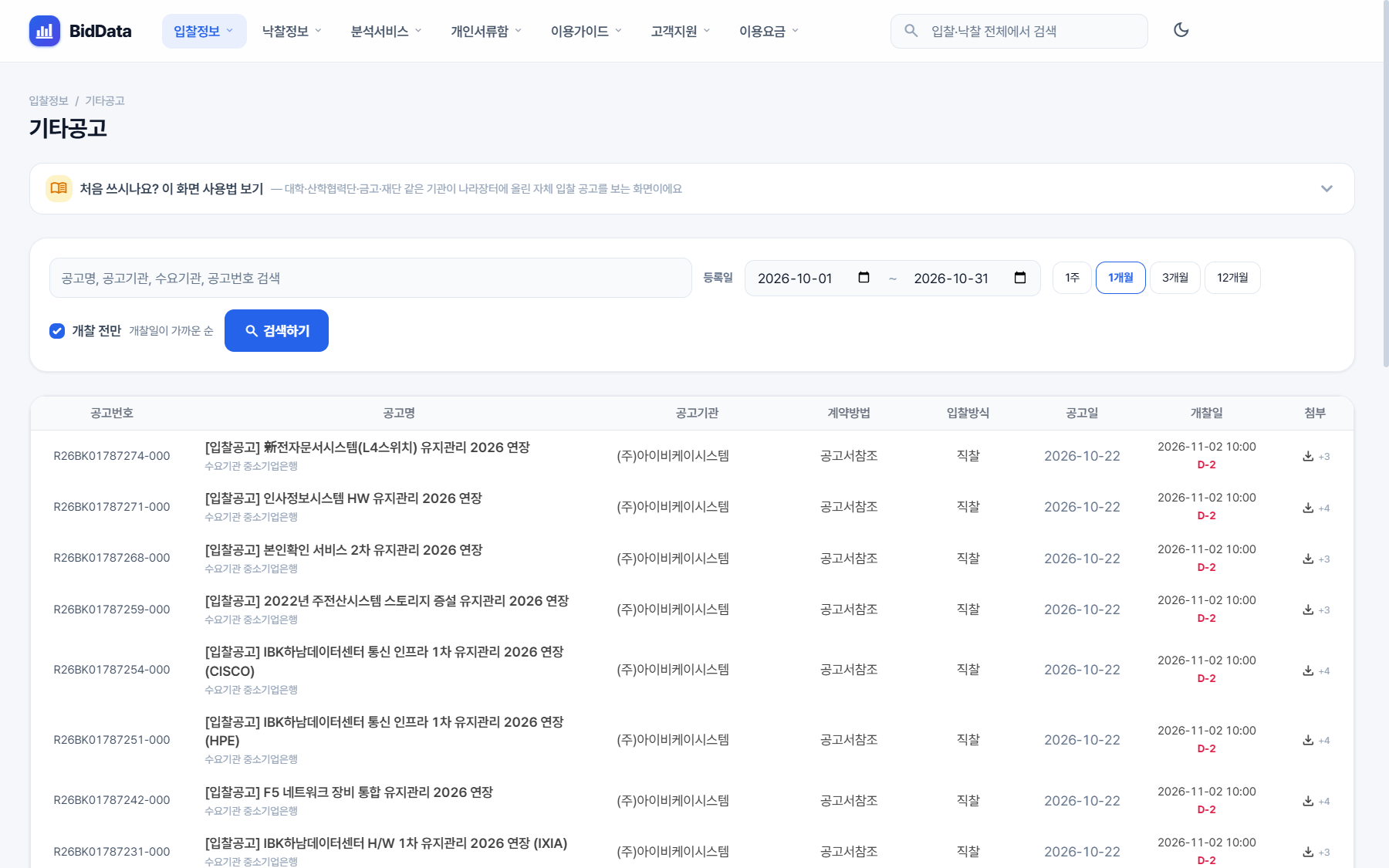1389x868 pixels.
Task: Toggle dark mode moon icon
Action: 1181,30
